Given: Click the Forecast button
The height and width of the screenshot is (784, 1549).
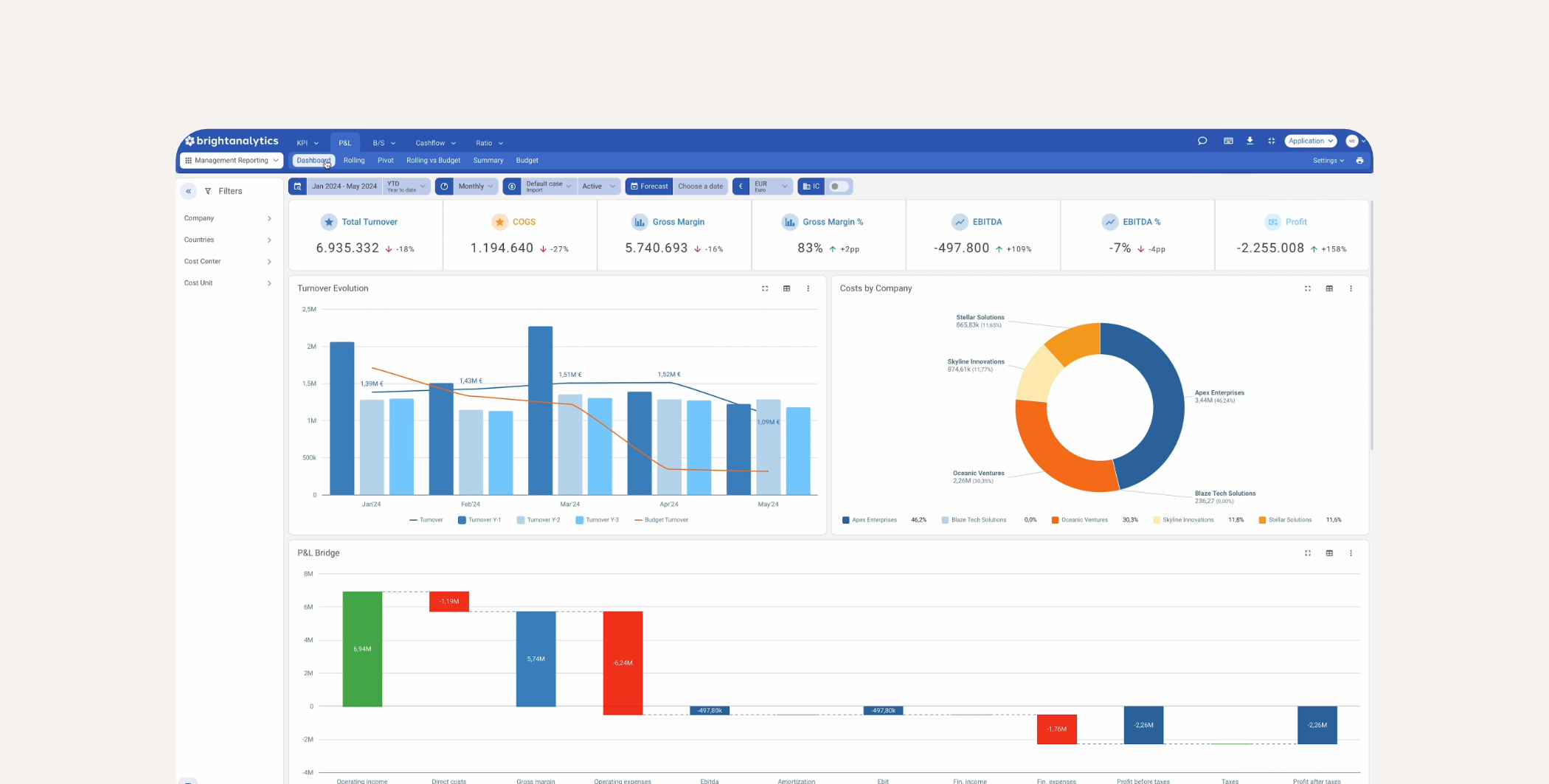Looking at the screenshot, I should (x=649, y=187).
